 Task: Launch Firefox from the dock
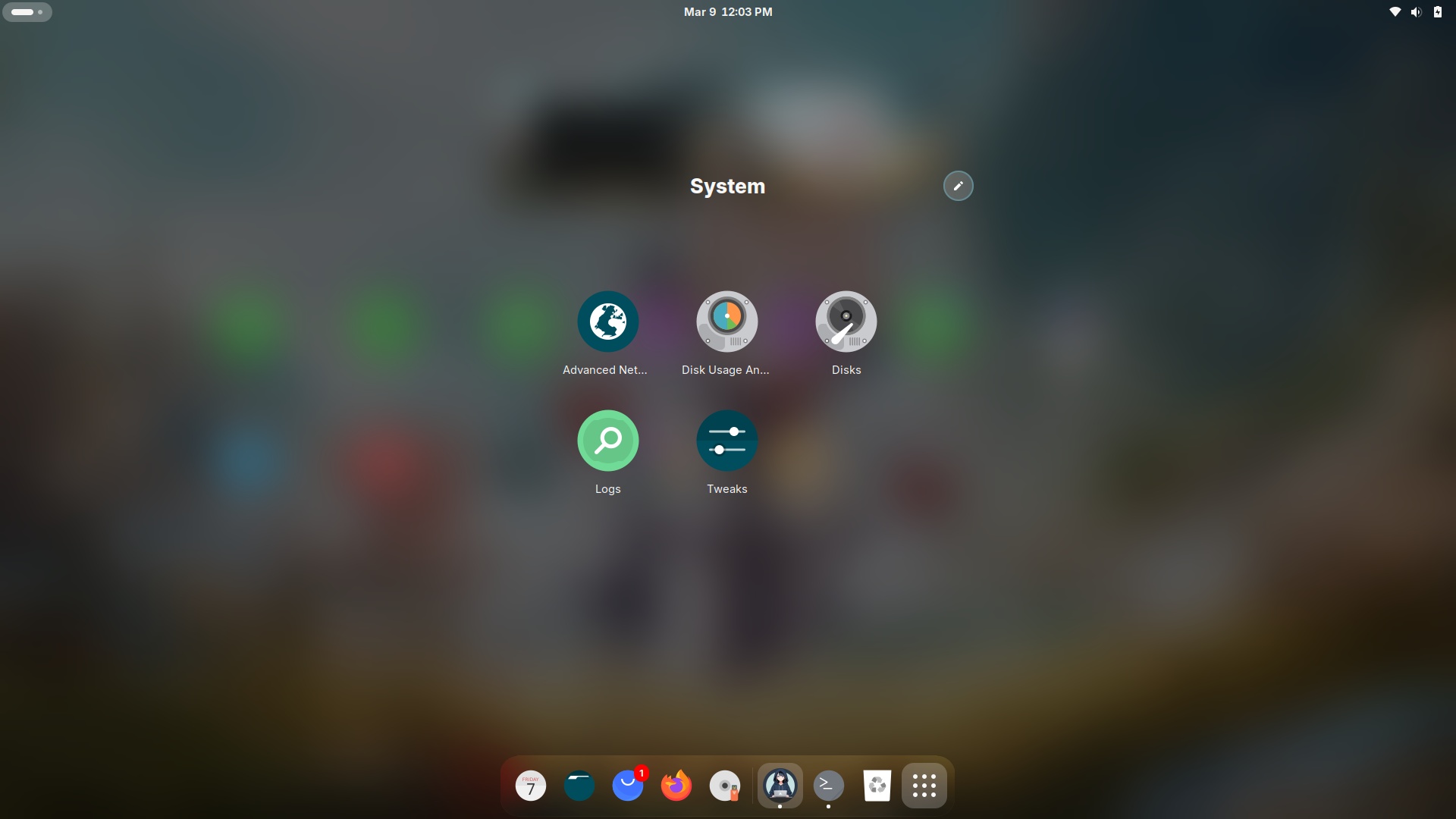point(676,786)
